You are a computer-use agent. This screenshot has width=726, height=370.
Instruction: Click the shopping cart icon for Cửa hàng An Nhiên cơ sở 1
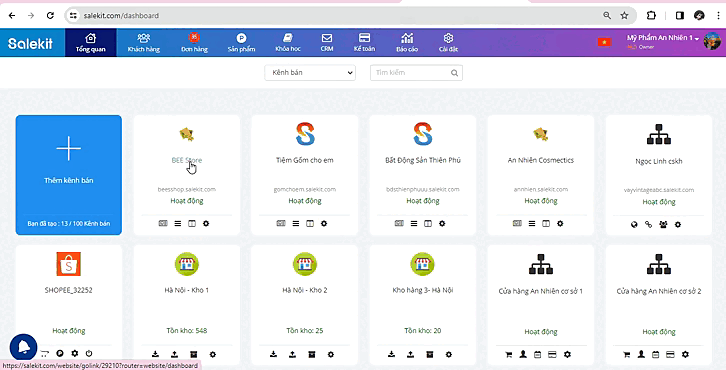pos(509,354)
